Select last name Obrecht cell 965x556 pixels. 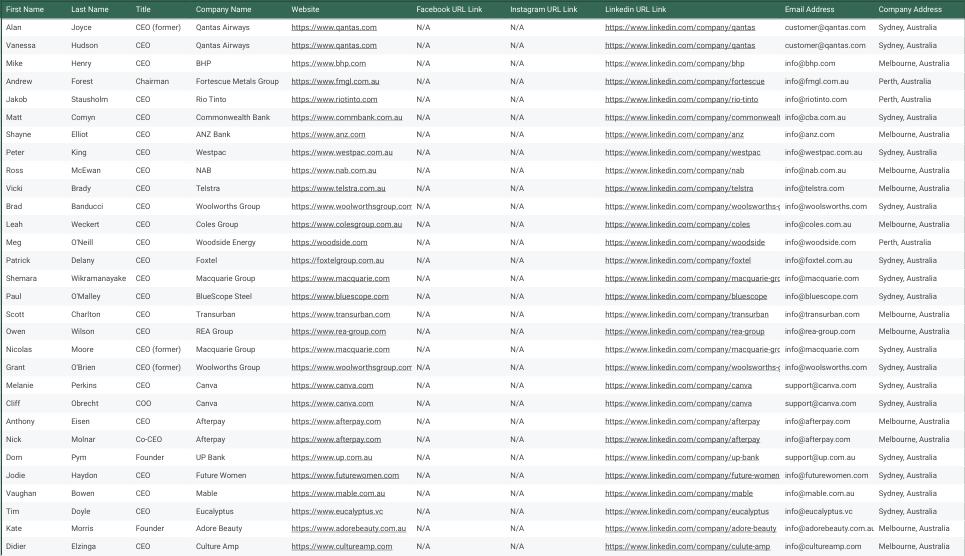[85, 403]
